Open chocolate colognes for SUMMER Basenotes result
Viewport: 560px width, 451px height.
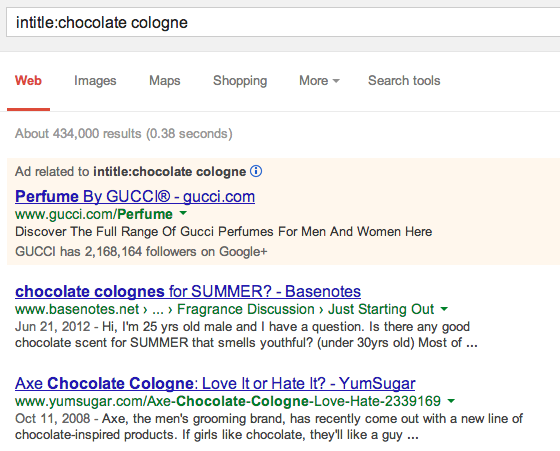click(x=188, y=291)
